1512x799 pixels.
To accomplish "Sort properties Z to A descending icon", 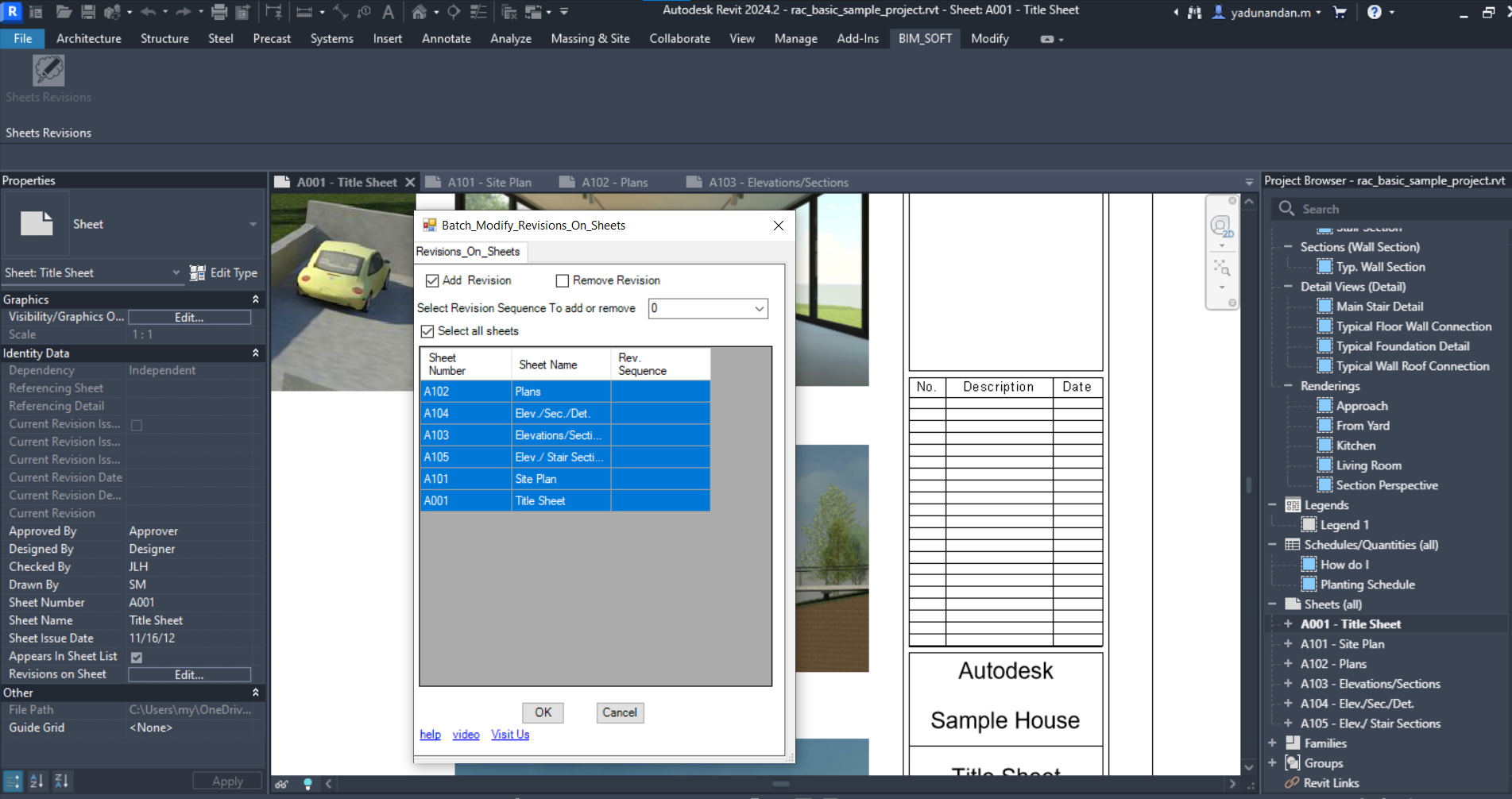I will pyautogui.click(x=61, y=781).
